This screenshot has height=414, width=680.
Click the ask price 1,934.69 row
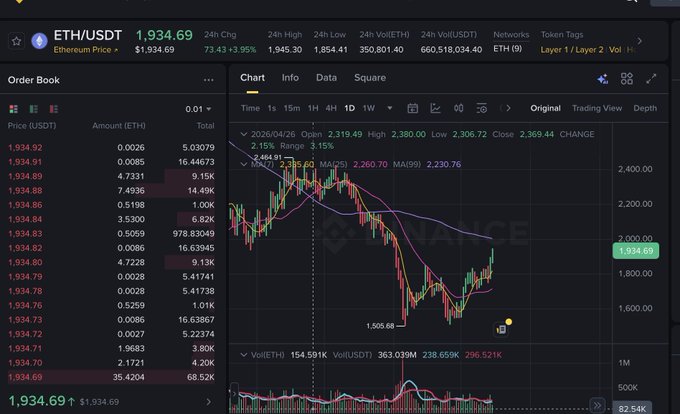coord(111,377)
